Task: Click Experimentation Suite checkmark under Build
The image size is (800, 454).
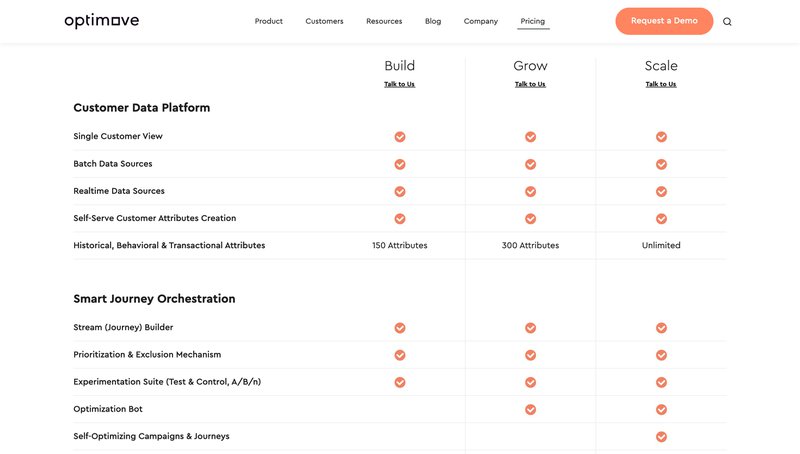Action: coord(399,382)
